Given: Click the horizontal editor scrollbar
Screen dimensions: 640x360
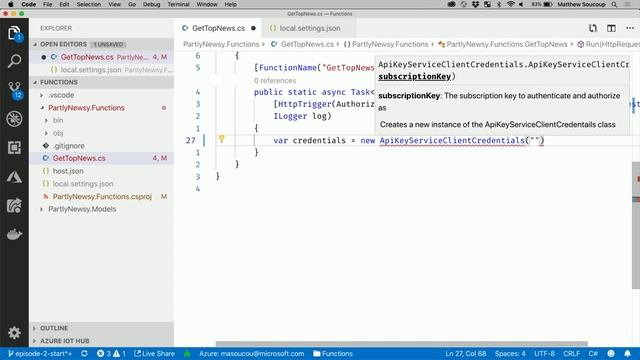Looking at the screenshot, I should coord(402,343).
